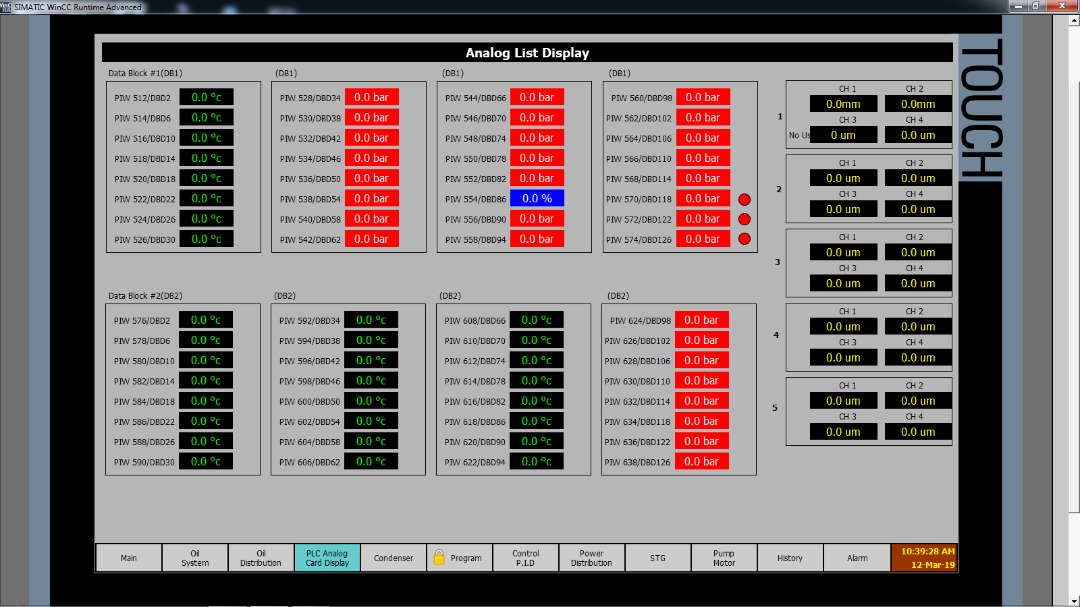Click the date and time display
Screen dimensions: 1080x607
pos(927,558)
